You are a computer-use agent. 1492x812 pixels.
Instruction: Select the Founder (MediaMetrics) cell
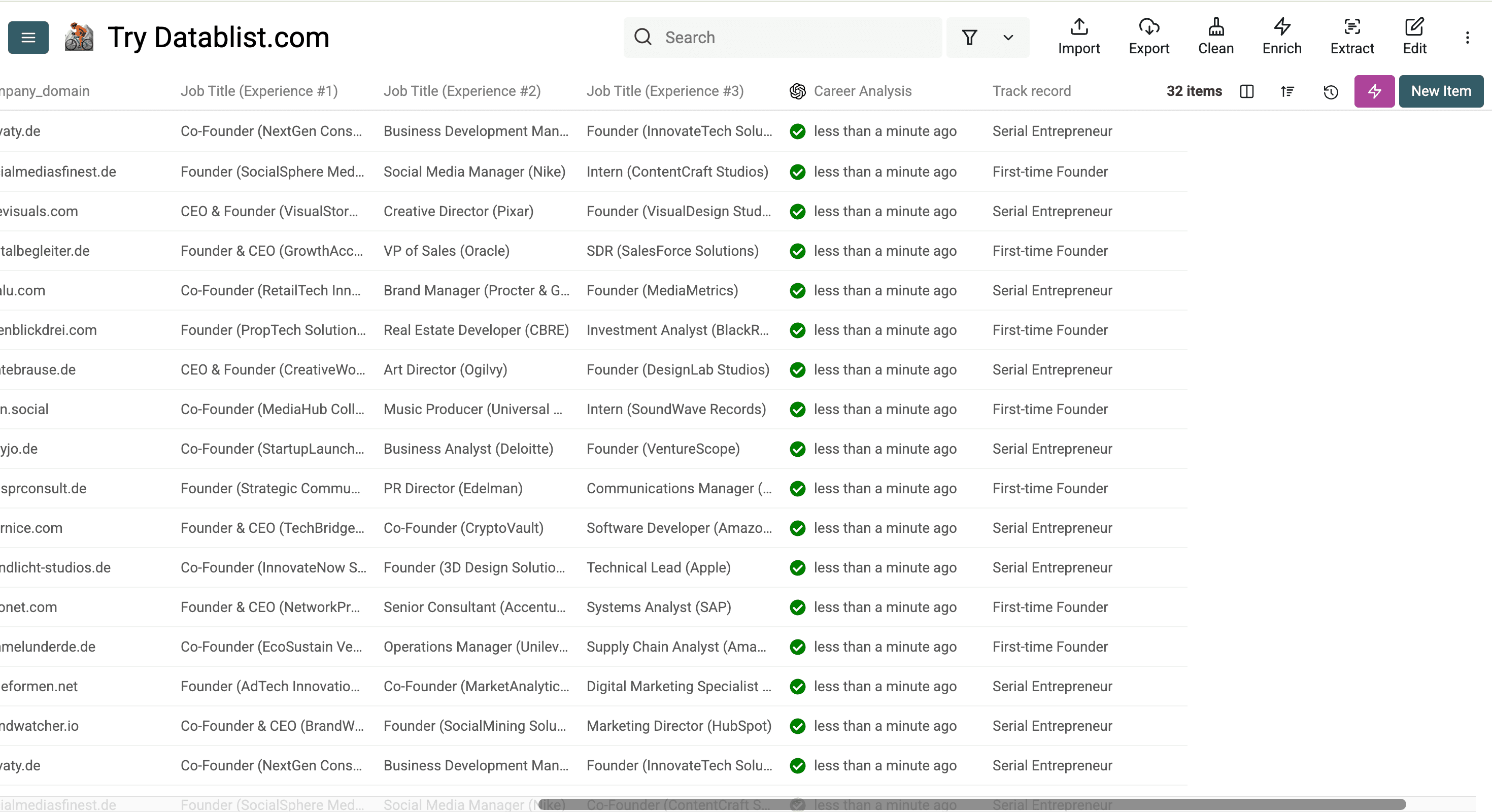tap(662, 290)
